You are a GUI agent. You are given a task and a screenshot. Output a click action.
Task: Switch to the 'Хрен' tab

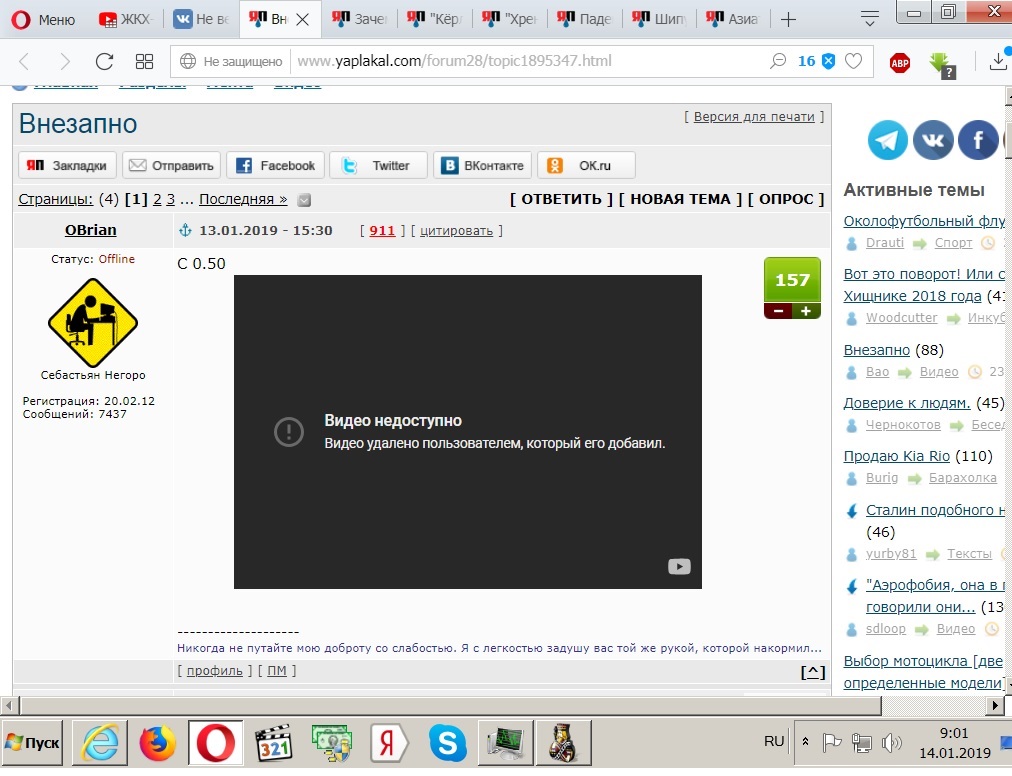coord(509,19)
